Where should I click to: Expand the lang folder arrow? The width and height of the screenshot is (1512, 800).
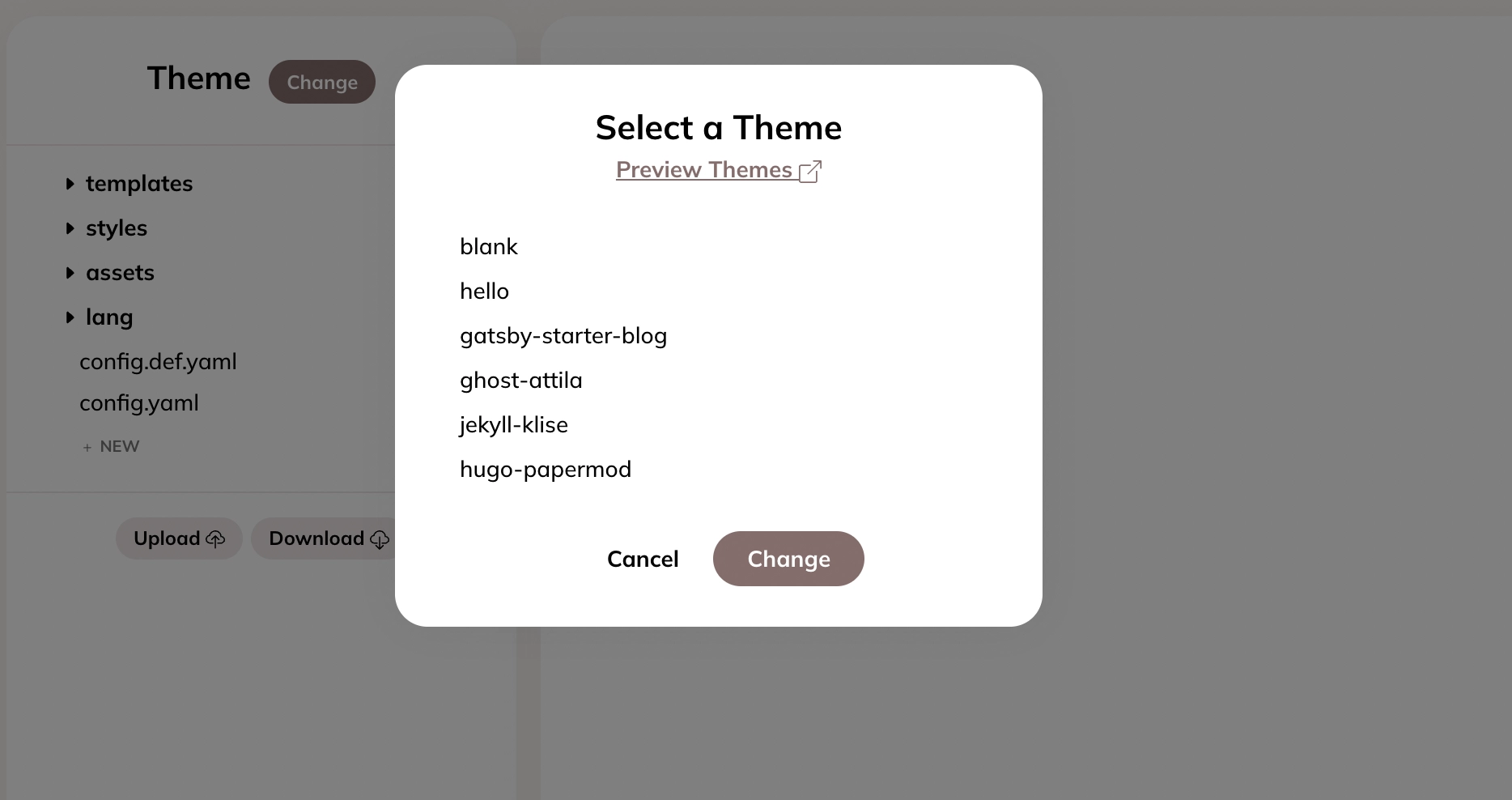(x=70, y=317)
